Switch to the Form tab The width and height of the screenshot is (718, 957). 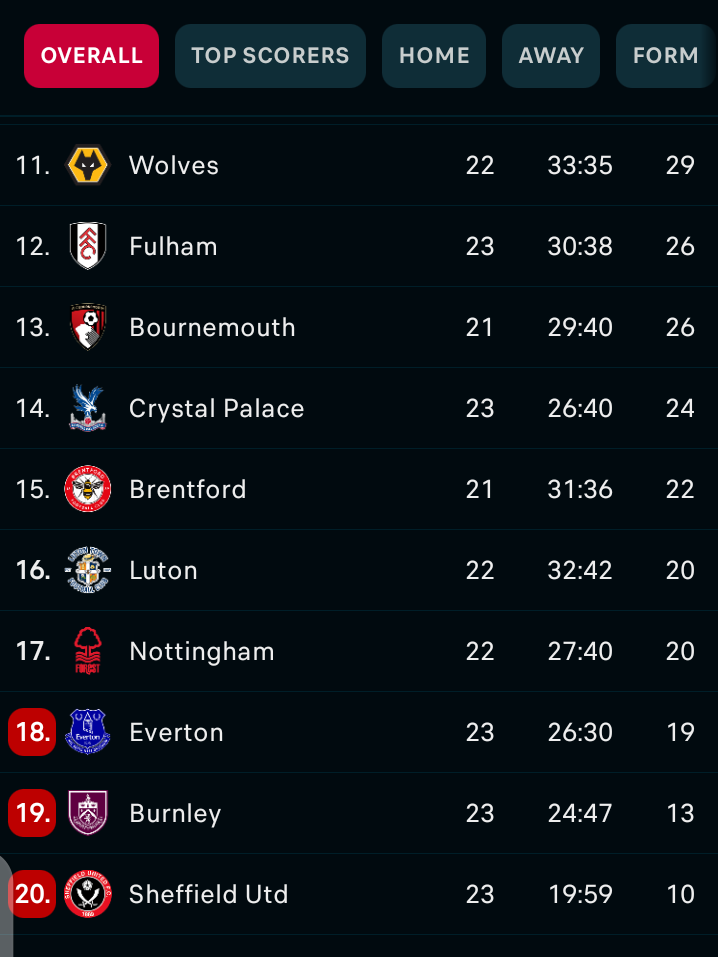[x=665, y=56]
